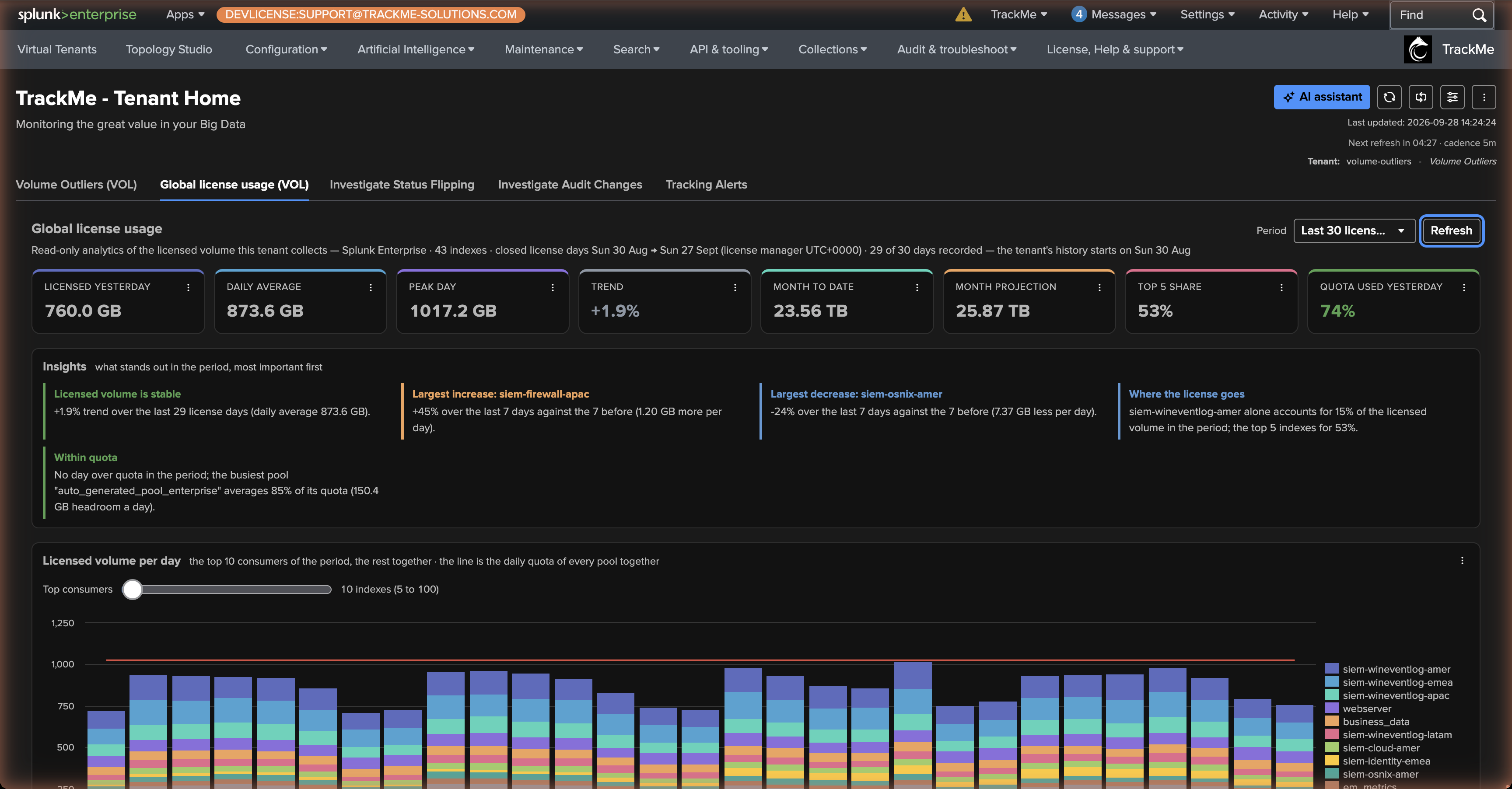Open Month to Date card options menu
The height and width of the screenshot is (789, 1512).
[917, 287]
